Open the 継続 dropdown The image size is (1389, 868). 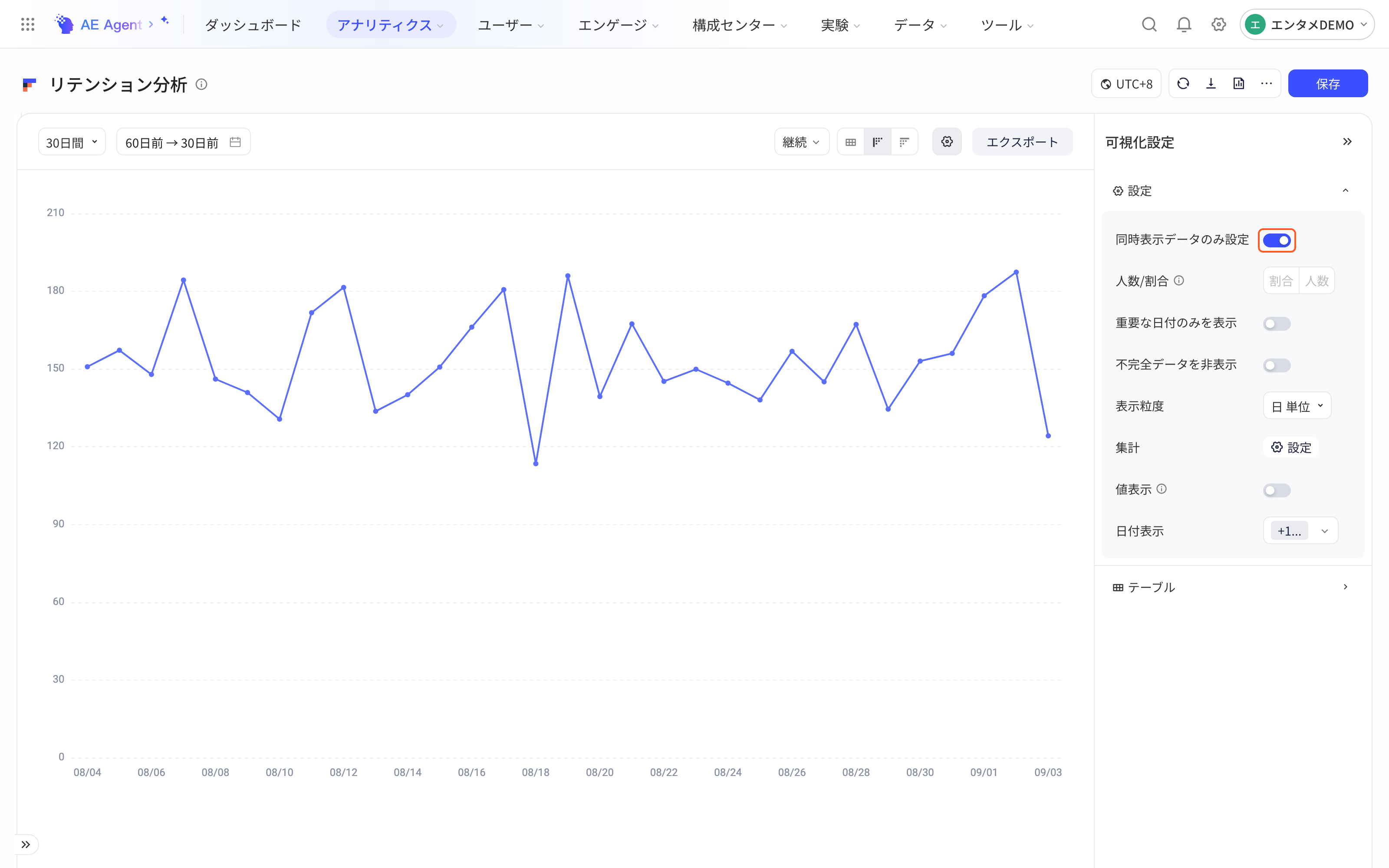coord(801,142)
